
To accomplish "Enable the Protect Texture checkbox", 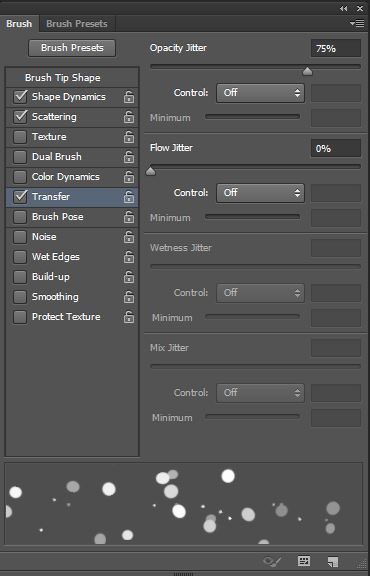I will tap(20, 317).
